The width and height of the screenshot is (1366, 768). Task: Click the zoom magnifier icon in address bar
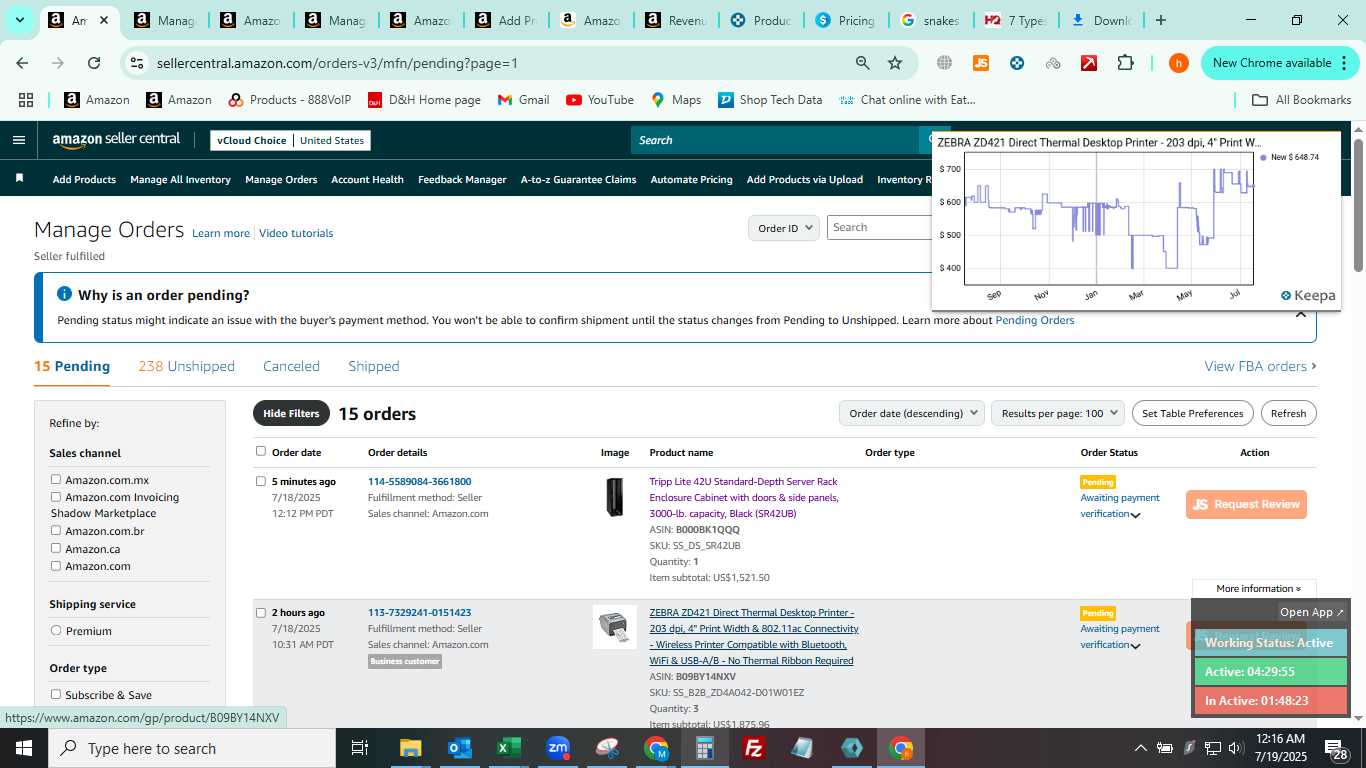862,63
